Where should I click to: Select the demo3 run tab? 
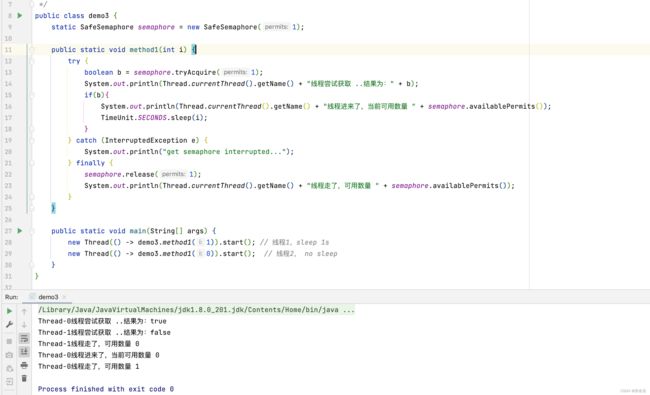(x=48, y=297)
